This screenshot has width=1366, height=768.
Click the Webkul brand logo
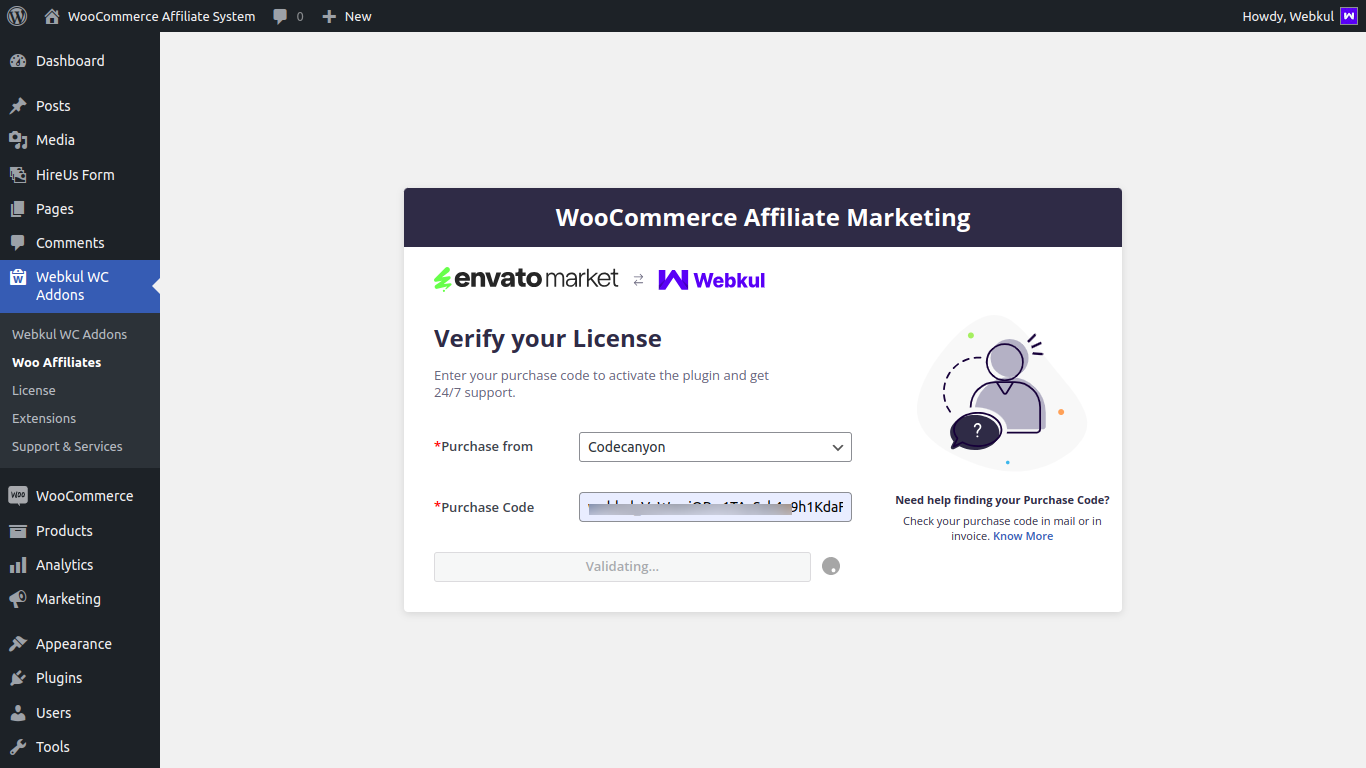[711, 279]
